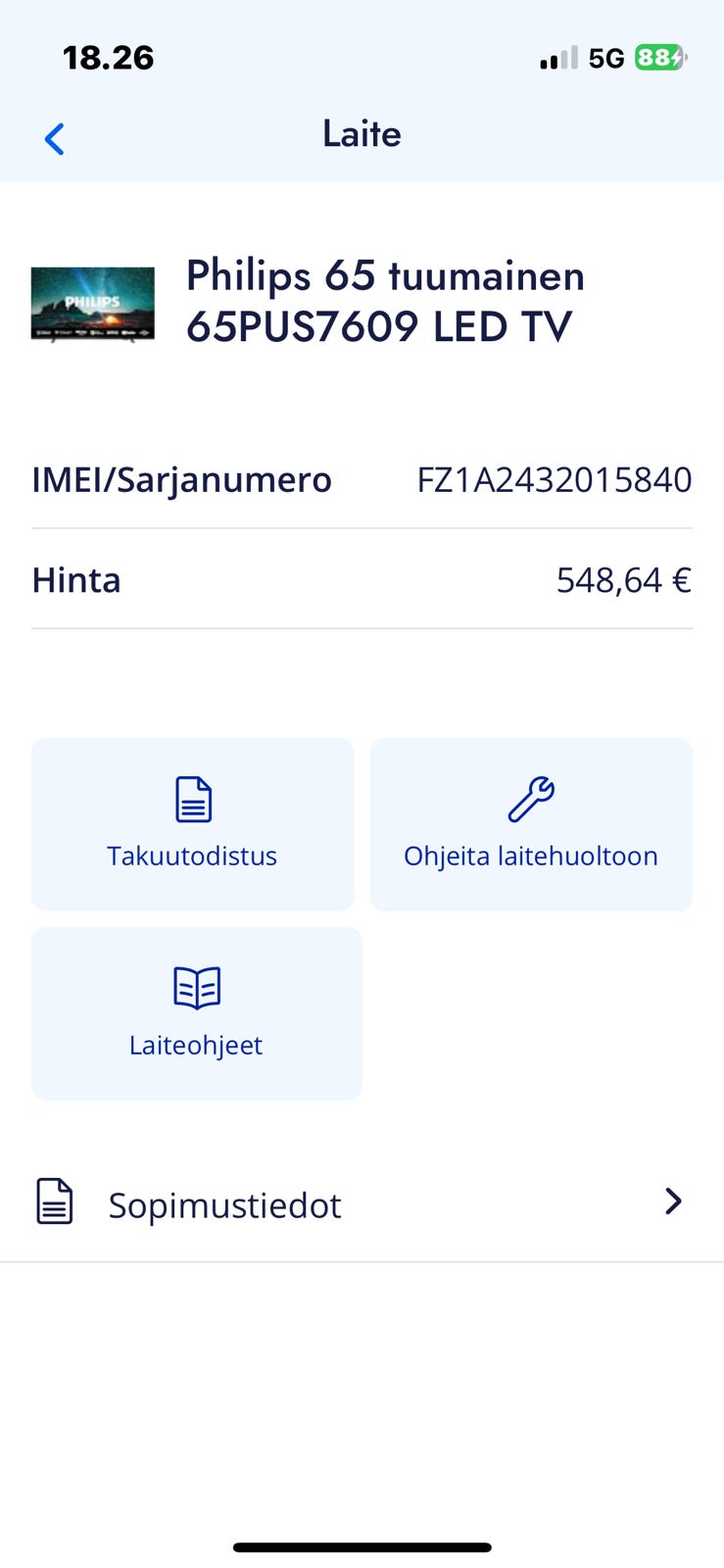The image size is (724, 1568).
Task: Tap the price value 548,64 €
Action: click(624, 580)
